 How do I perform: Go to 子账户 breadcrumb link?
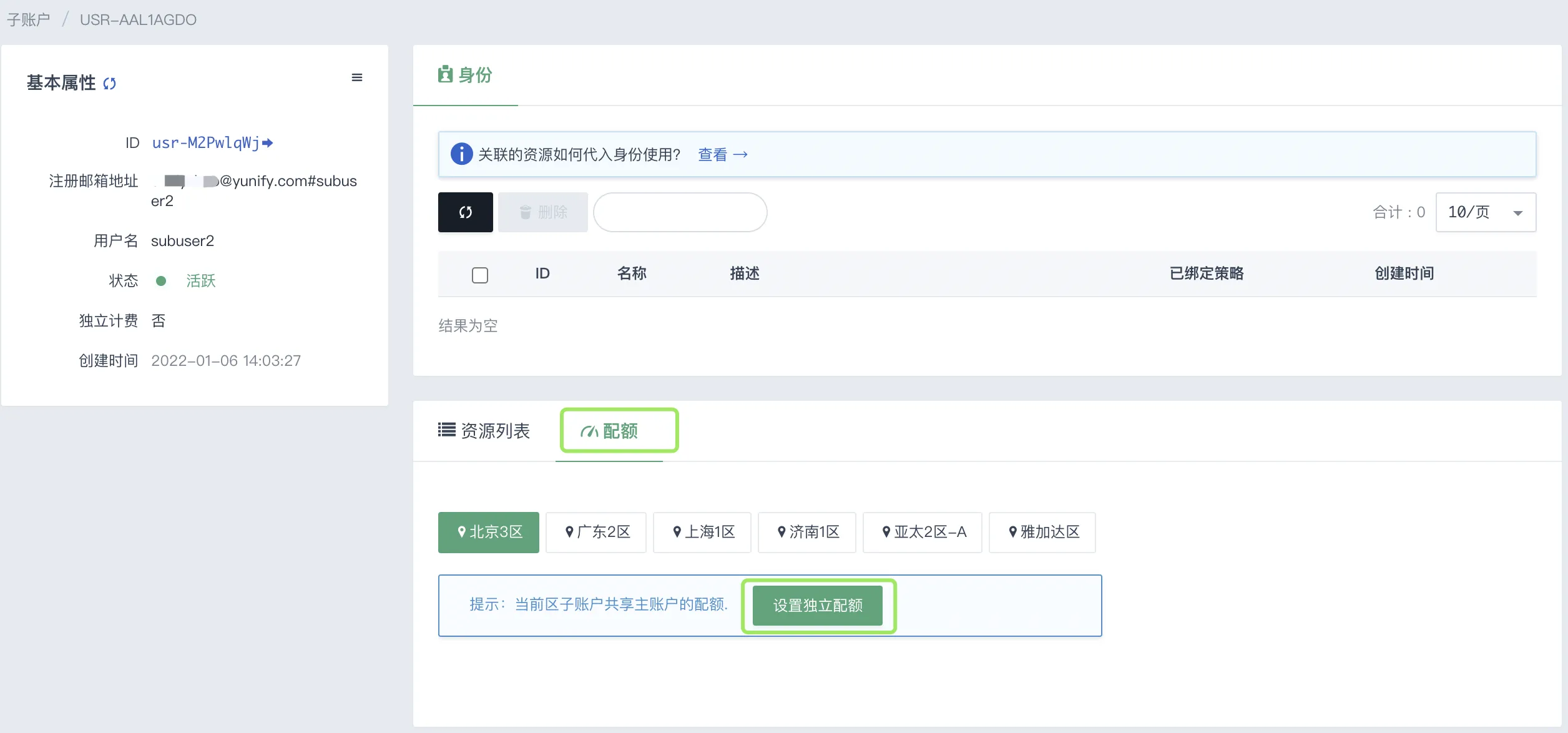coord(28,20)
